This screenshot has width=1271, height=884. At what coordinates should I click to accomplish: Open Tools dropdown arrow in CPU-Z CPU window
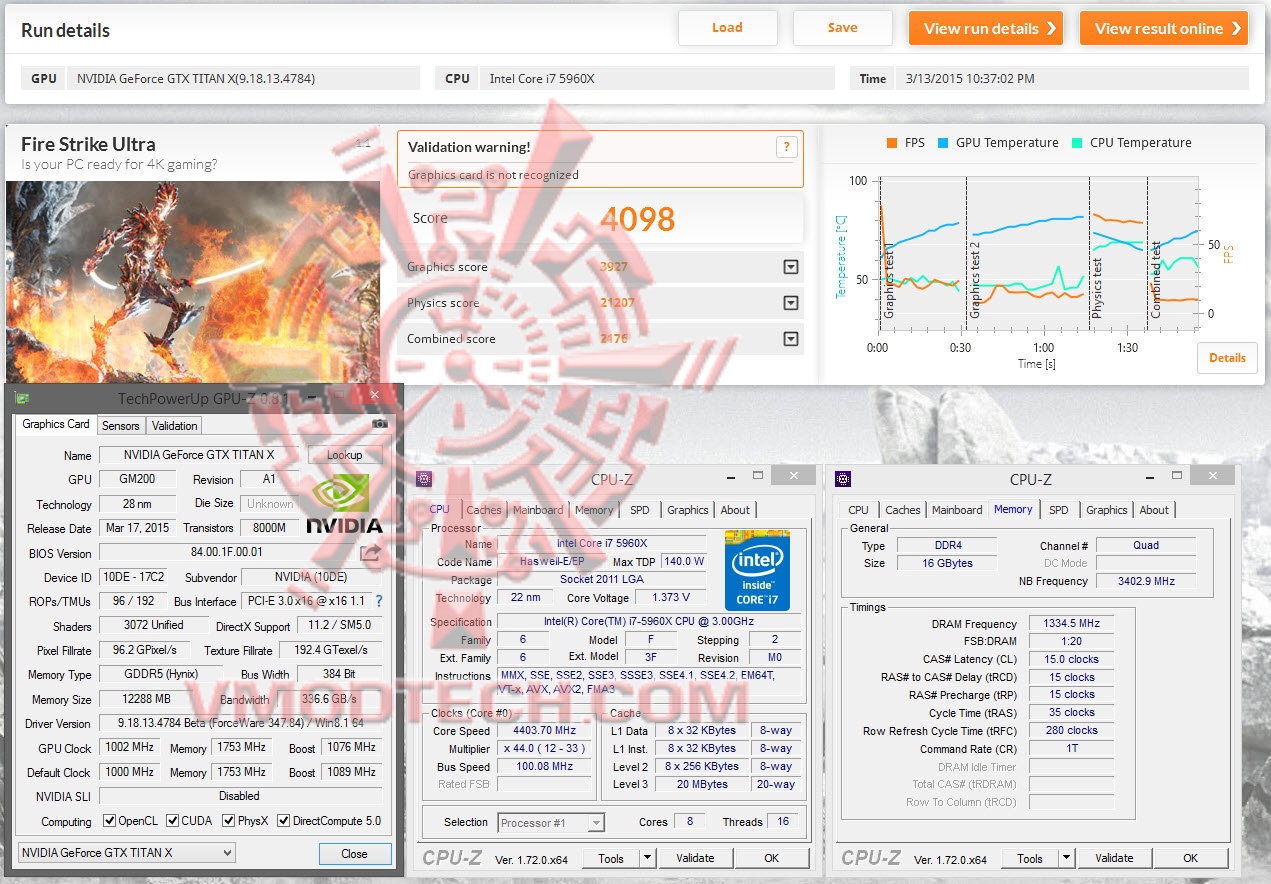pyautogui.click(x=647, y=858)
